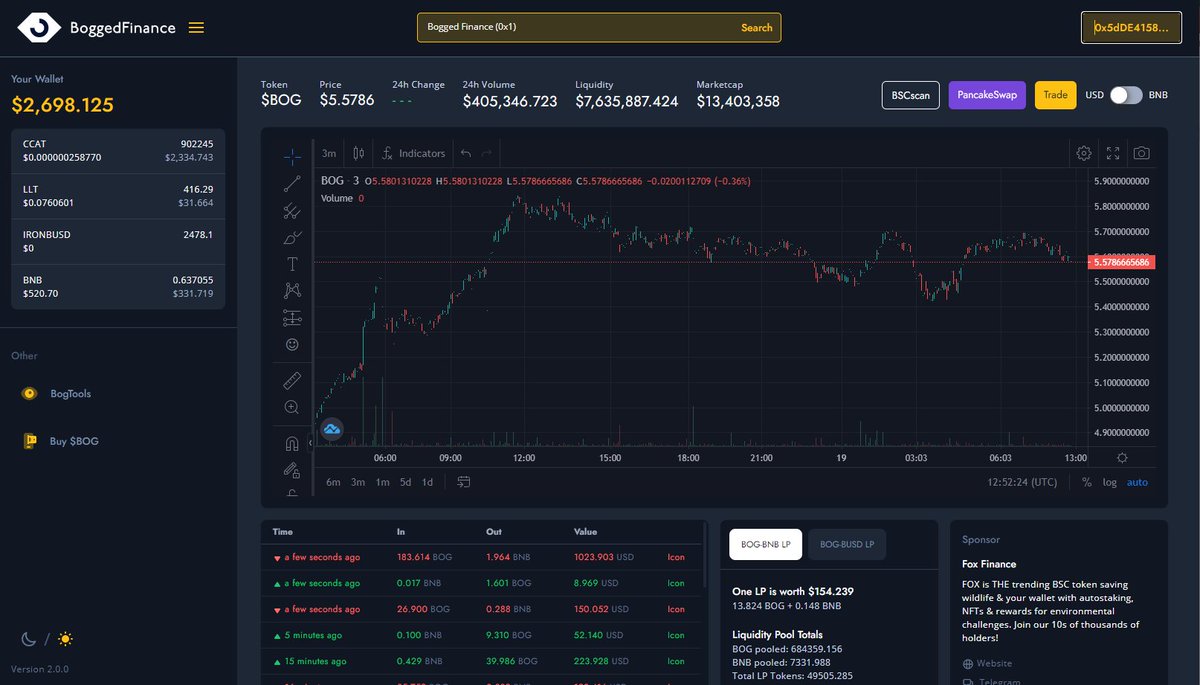
Task: Open BSCscan for the token
Action: [911, 95]
